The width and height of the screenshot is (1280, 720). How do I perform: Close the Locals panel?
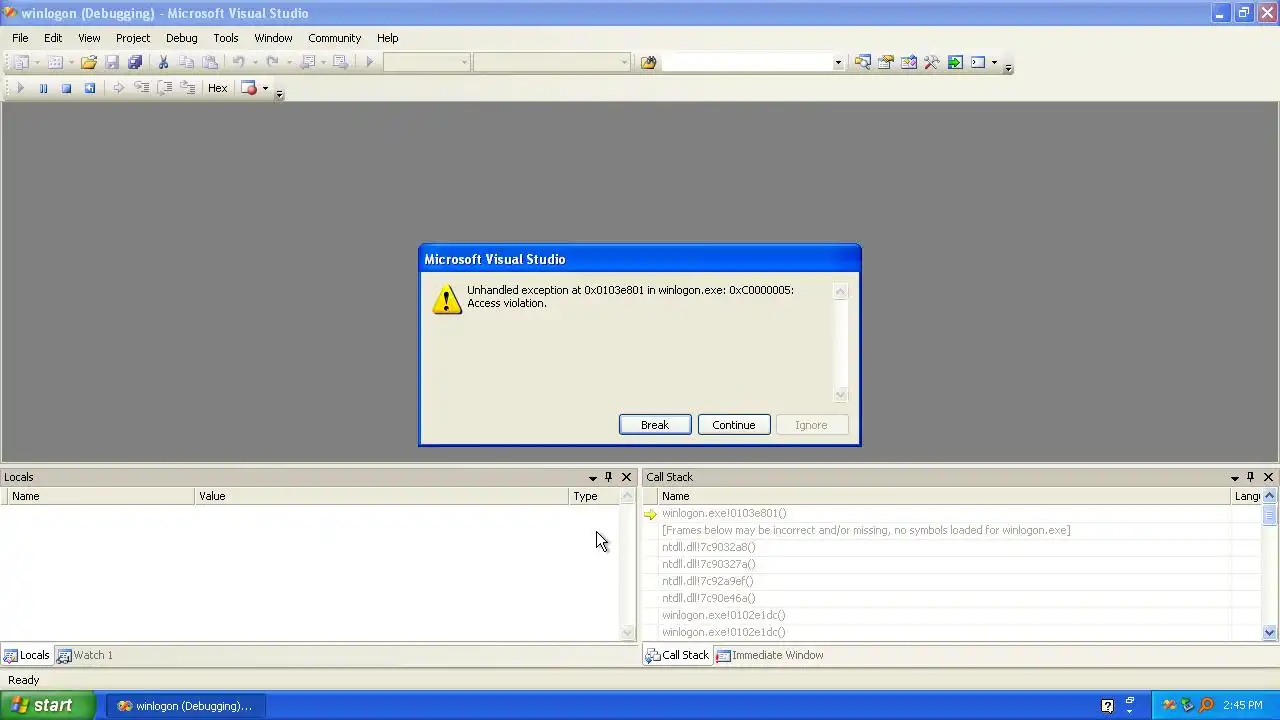point(626,477)
